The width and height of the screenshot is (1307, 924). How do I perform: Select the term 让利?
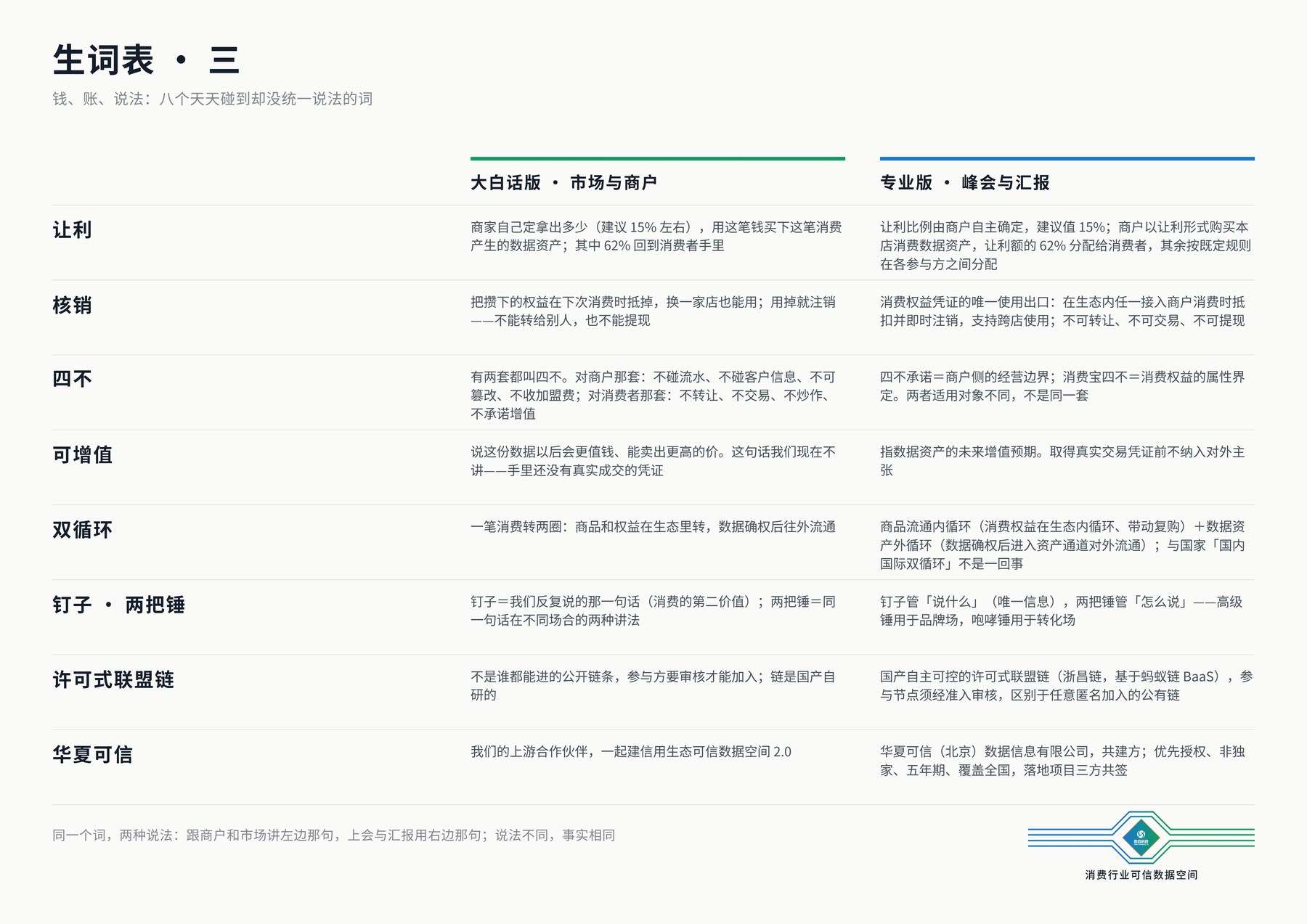pyautogui.click(x=72, y=230)
